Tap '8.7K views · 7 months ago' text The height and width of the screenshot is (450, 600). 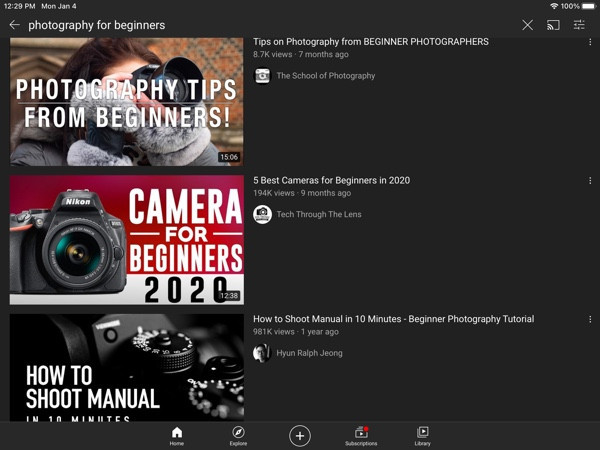(x=301, y=54)
